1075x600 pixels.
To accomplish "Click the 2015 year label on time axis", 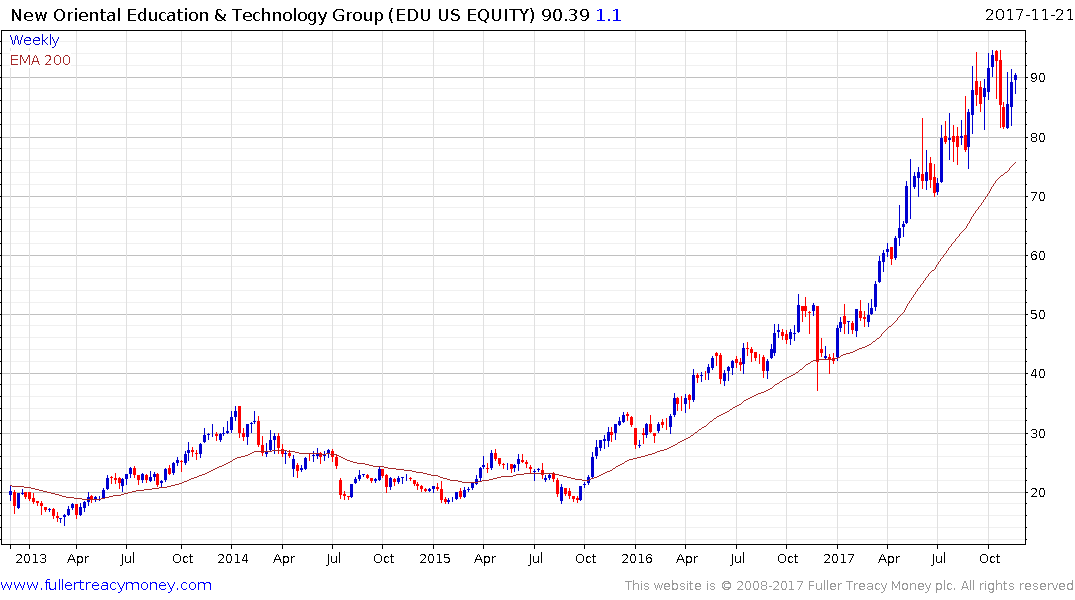I will 435,559.
